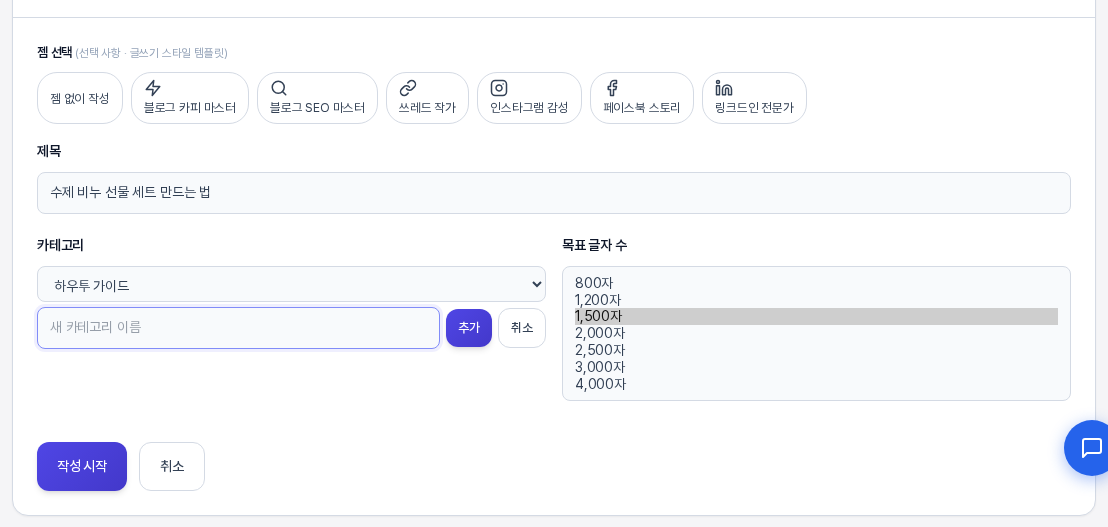The height and width of the screenshot is (527, 1108).
Task: Select 2,500자 in the length list
Action: tap(816, 350)
